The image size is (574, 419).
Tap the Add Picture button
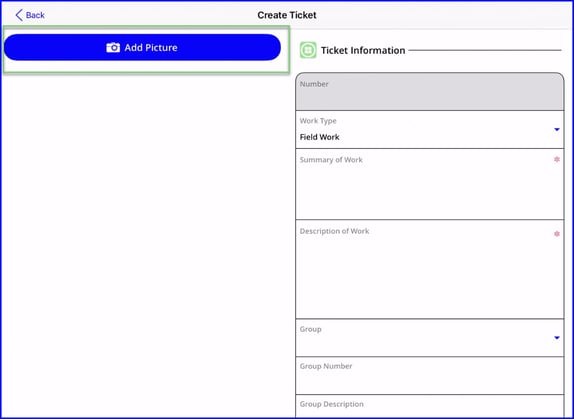point(142,48)
